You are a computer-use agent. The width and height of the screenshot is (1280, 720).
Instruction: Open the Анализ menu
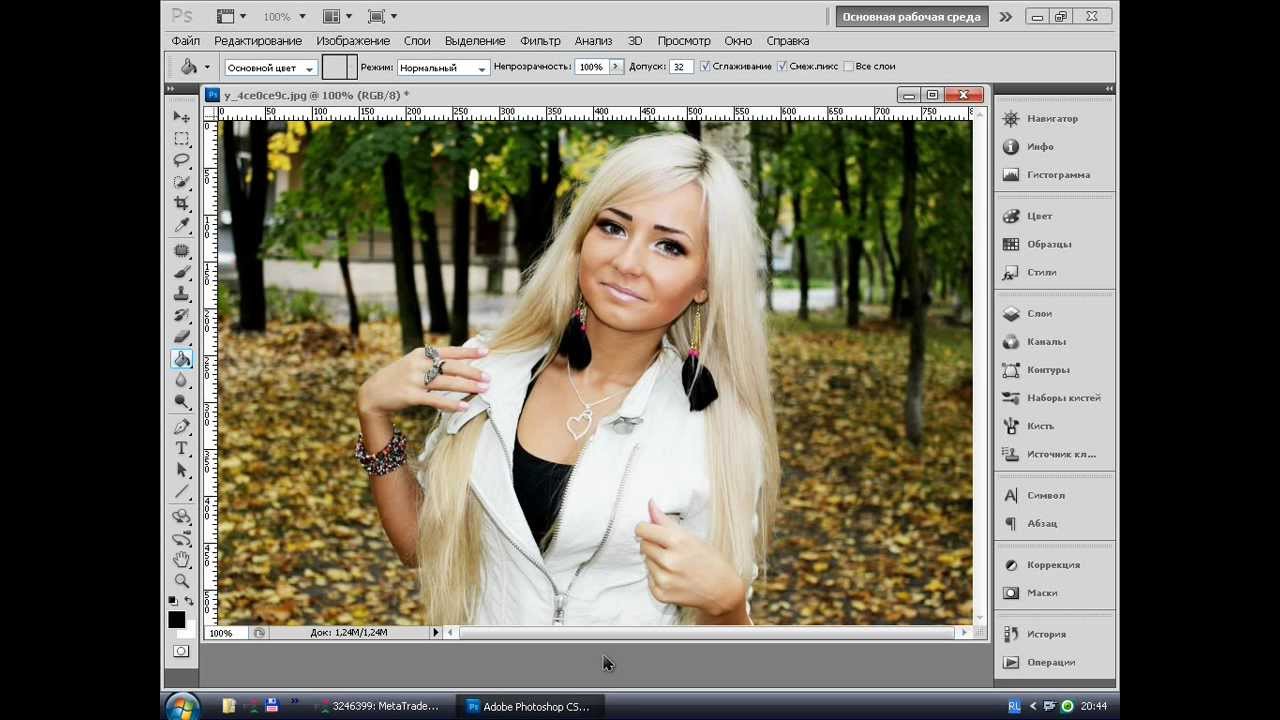pyautogui.click(x=593, y=41)
